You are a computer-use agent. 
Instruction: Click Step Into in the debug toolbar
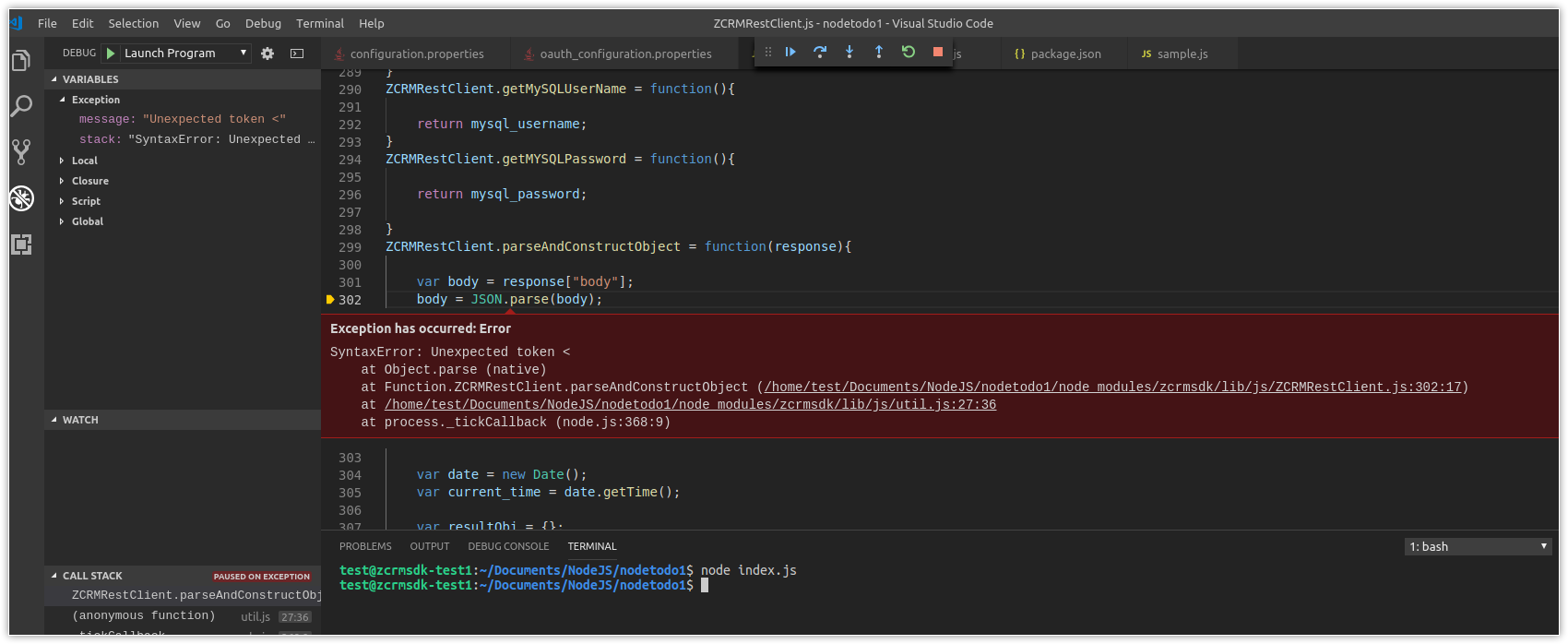click(x=849, y=52)
